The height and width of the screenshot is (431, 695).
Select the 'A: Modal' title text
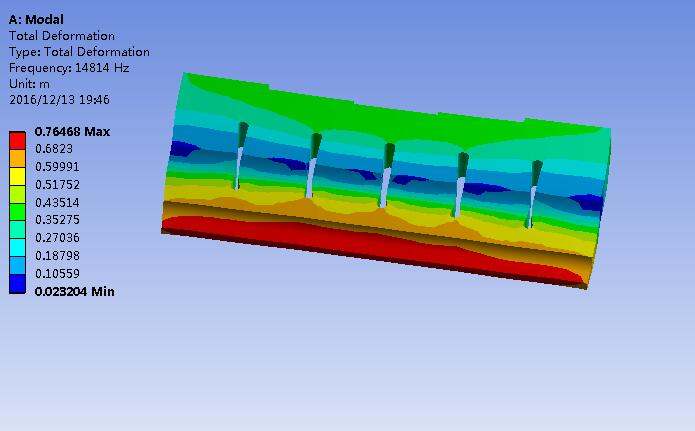(x=36, y=20)
